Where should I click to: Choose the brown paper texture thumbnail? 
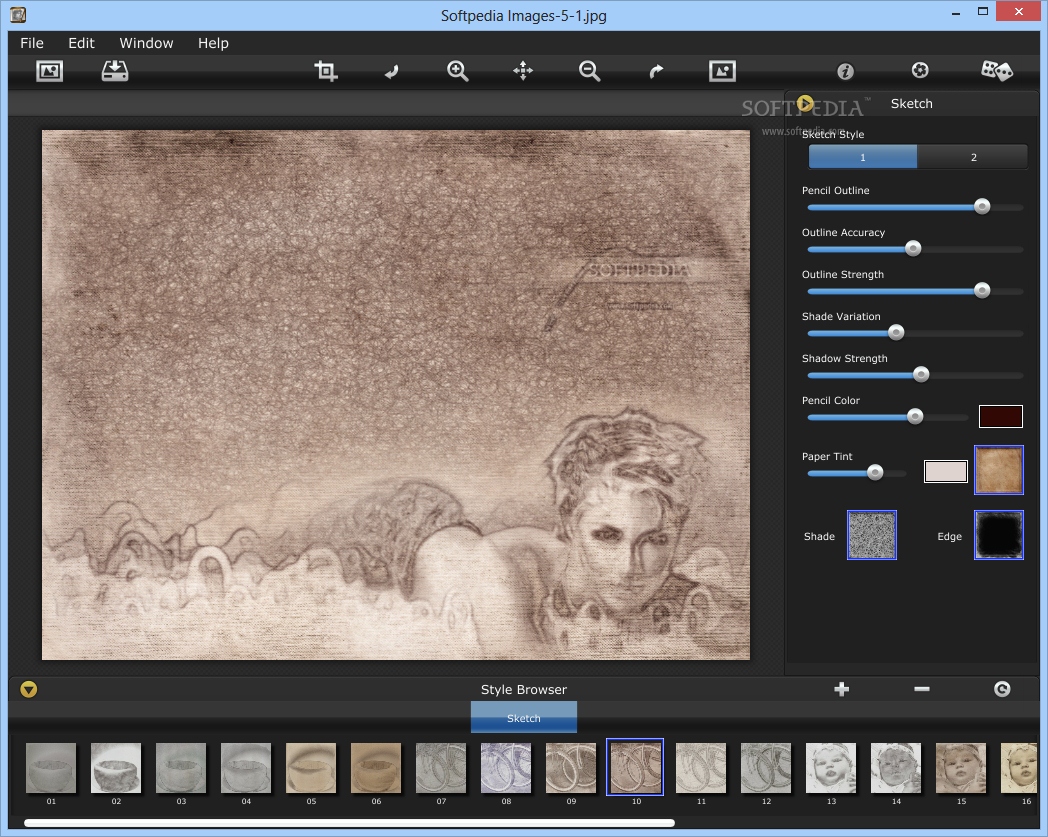999,470
